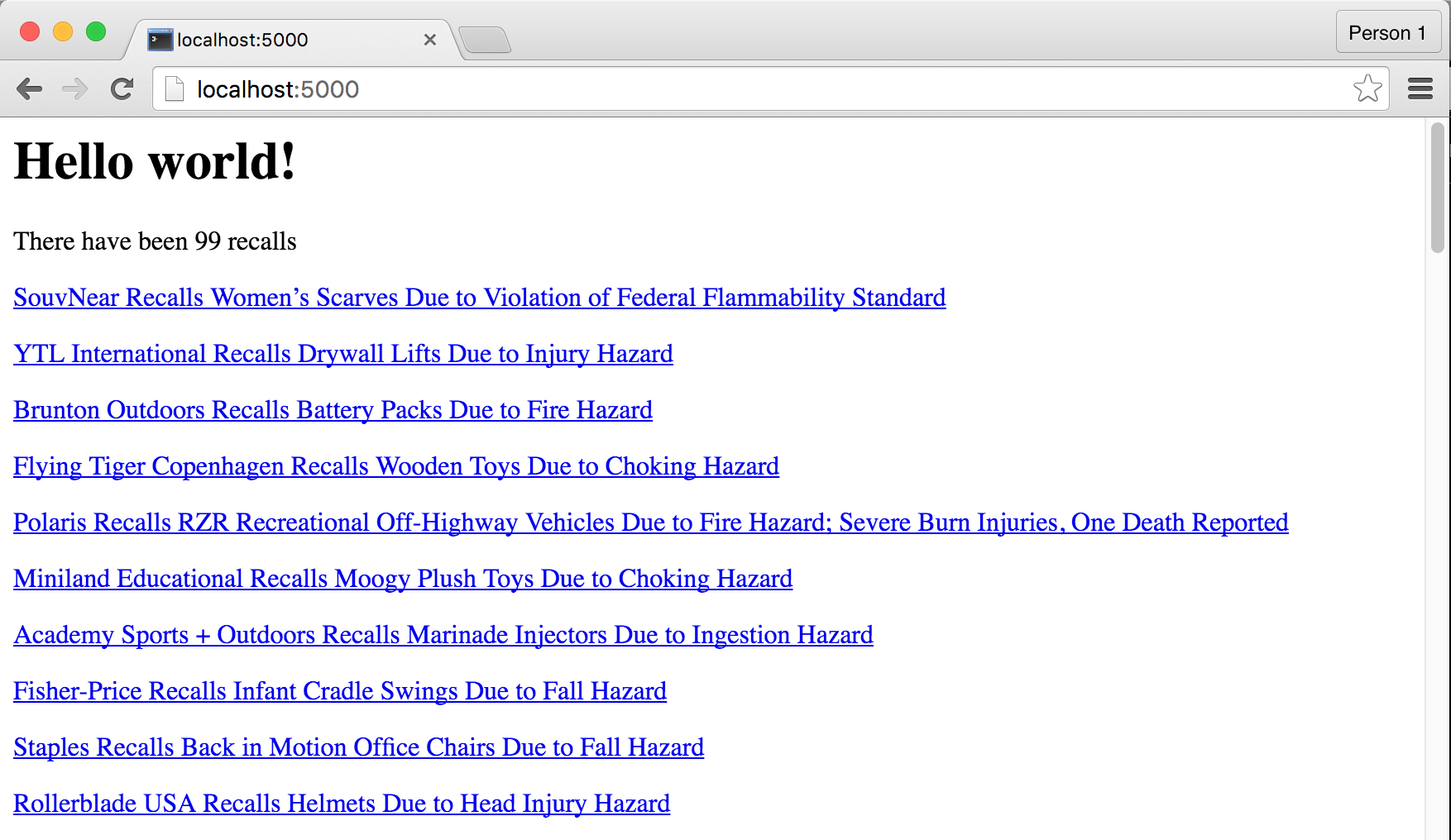Close the localhost:5000 tab
The image size is (1451, 840).
pos(430,40)
